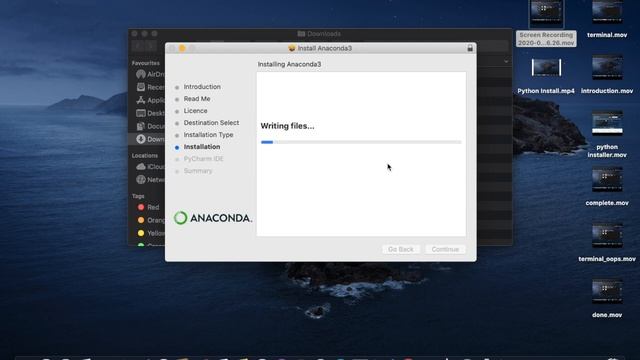640x360 pixels.
Task: Click the Downloads title of the Finder window
Action: [319, 33]
